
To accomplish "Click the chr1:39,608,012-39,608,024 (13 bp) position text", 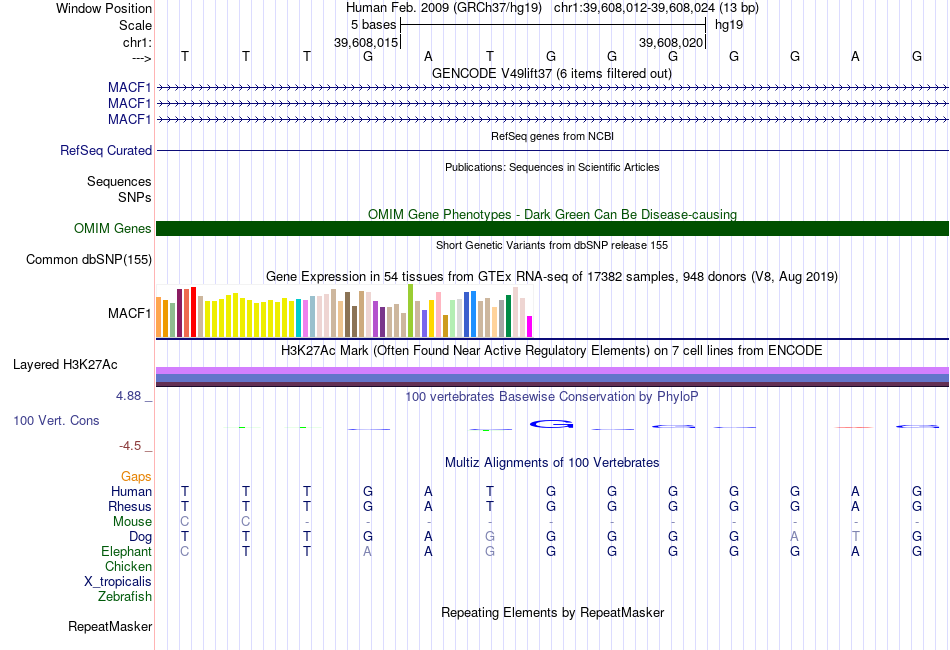I will point(656,8).
